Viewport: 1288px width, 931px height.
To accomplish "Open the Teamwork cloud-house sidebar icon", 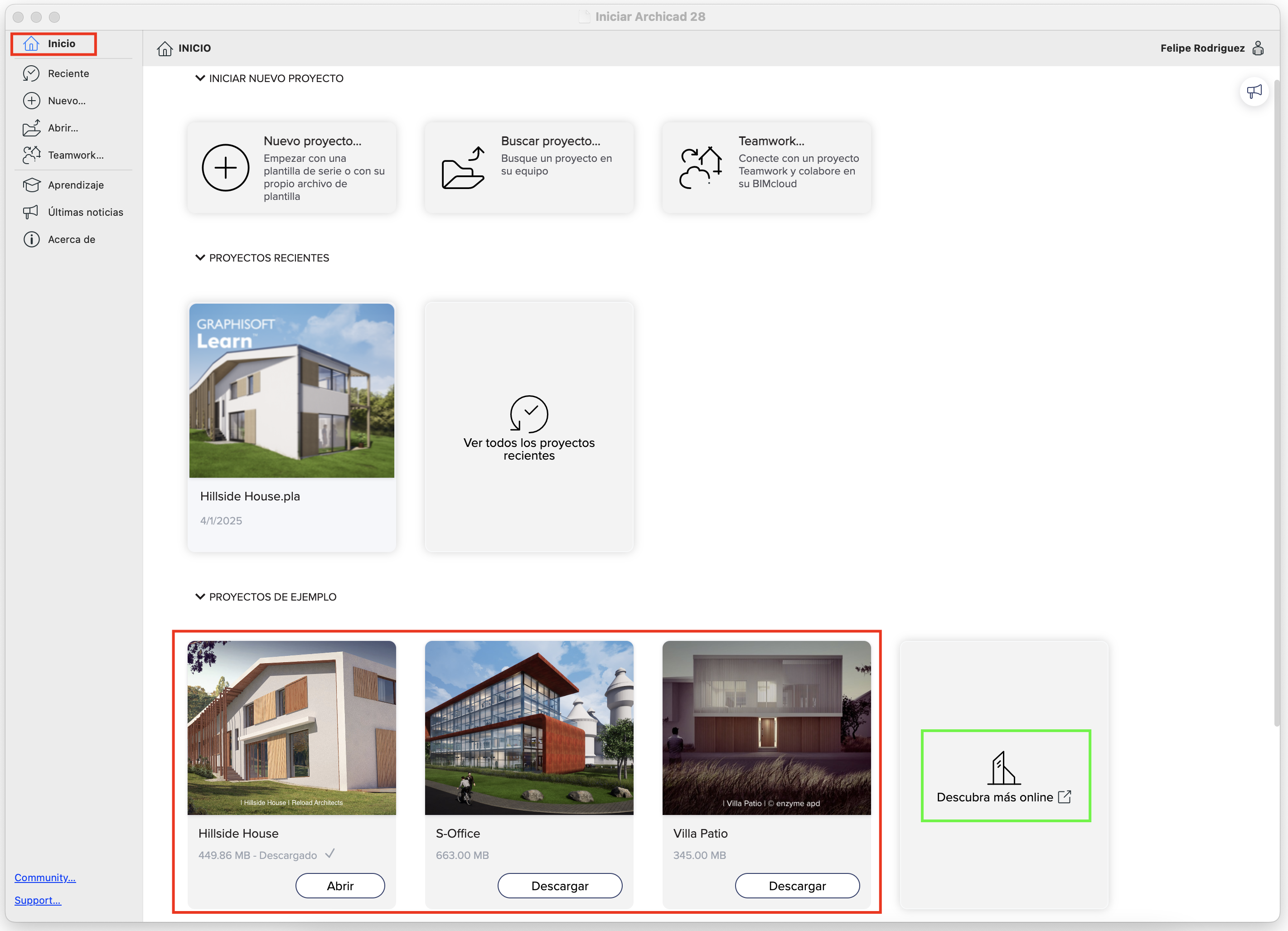I will [x=31, y=155].
